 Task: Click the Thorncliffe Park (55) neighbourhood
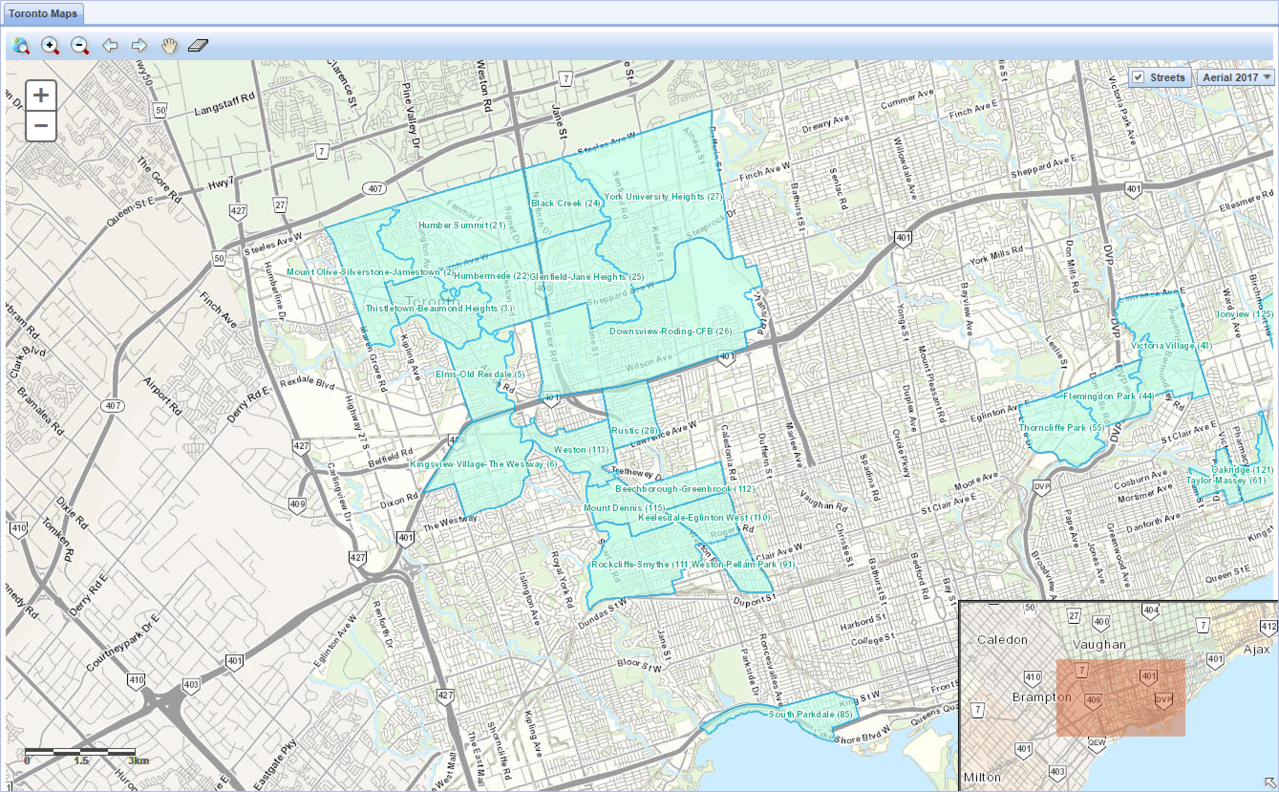(x=1061, y=428)
